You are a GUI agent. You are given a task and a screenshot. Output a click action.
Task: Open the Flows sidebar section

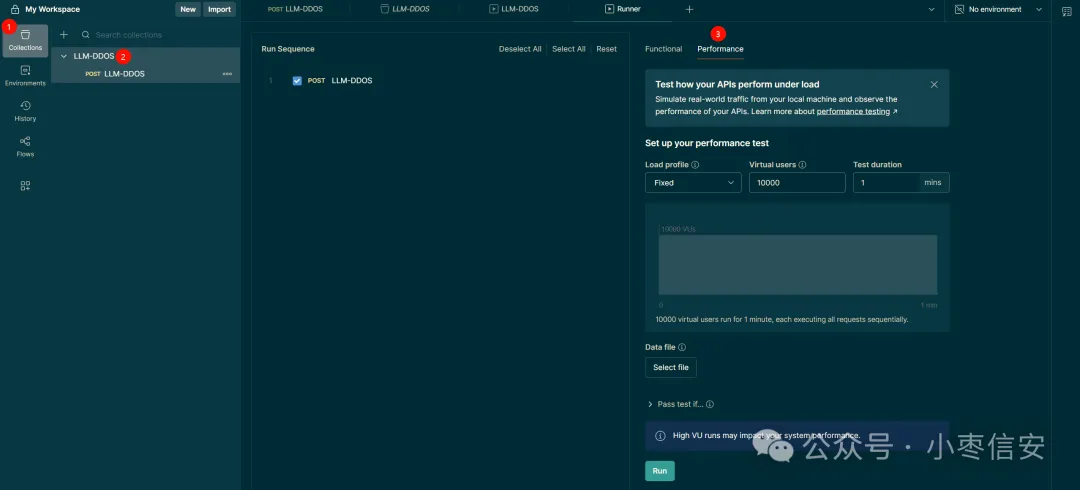pos(25,147)
